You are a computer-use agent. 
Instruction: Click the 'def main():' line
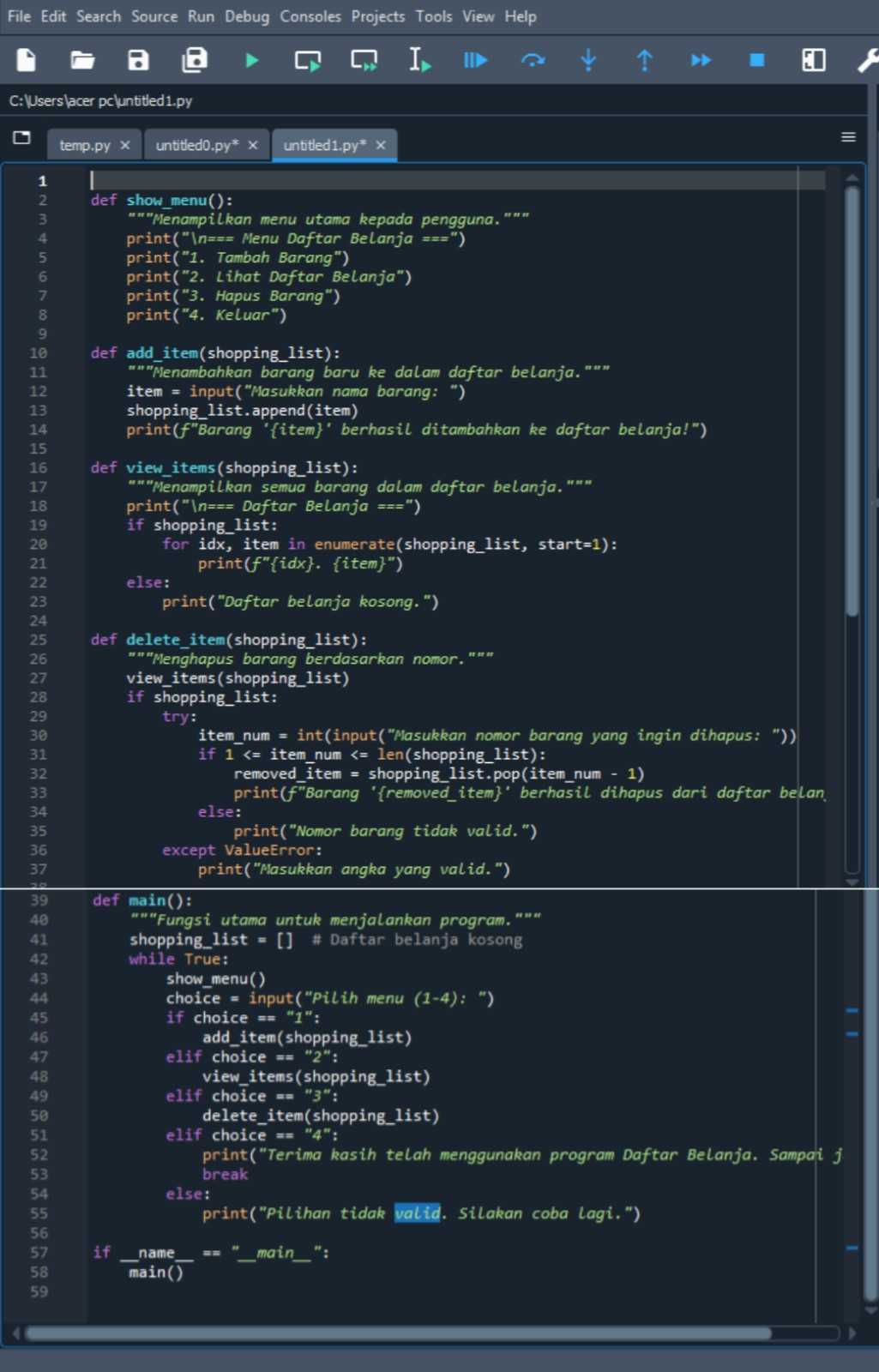[x=142, y=900]
